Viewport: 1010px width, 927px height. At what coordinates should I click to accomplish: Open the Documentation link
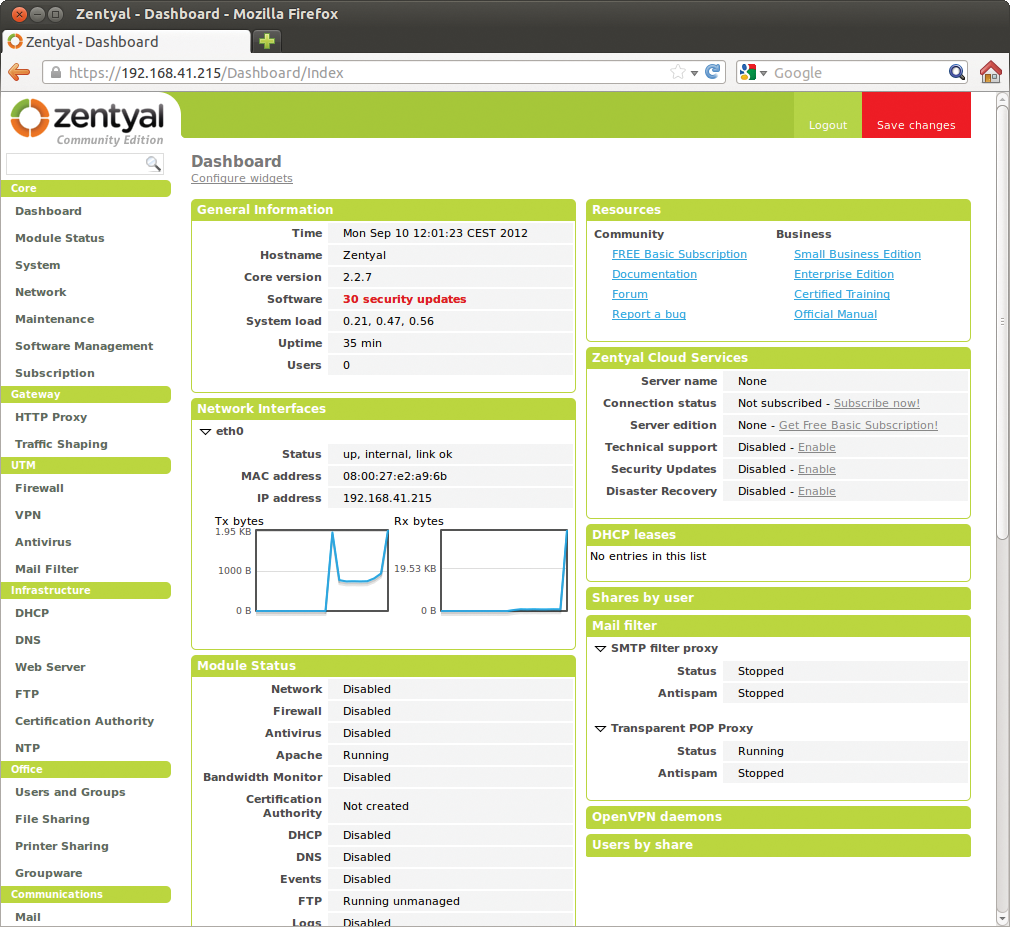coord(654,274)
